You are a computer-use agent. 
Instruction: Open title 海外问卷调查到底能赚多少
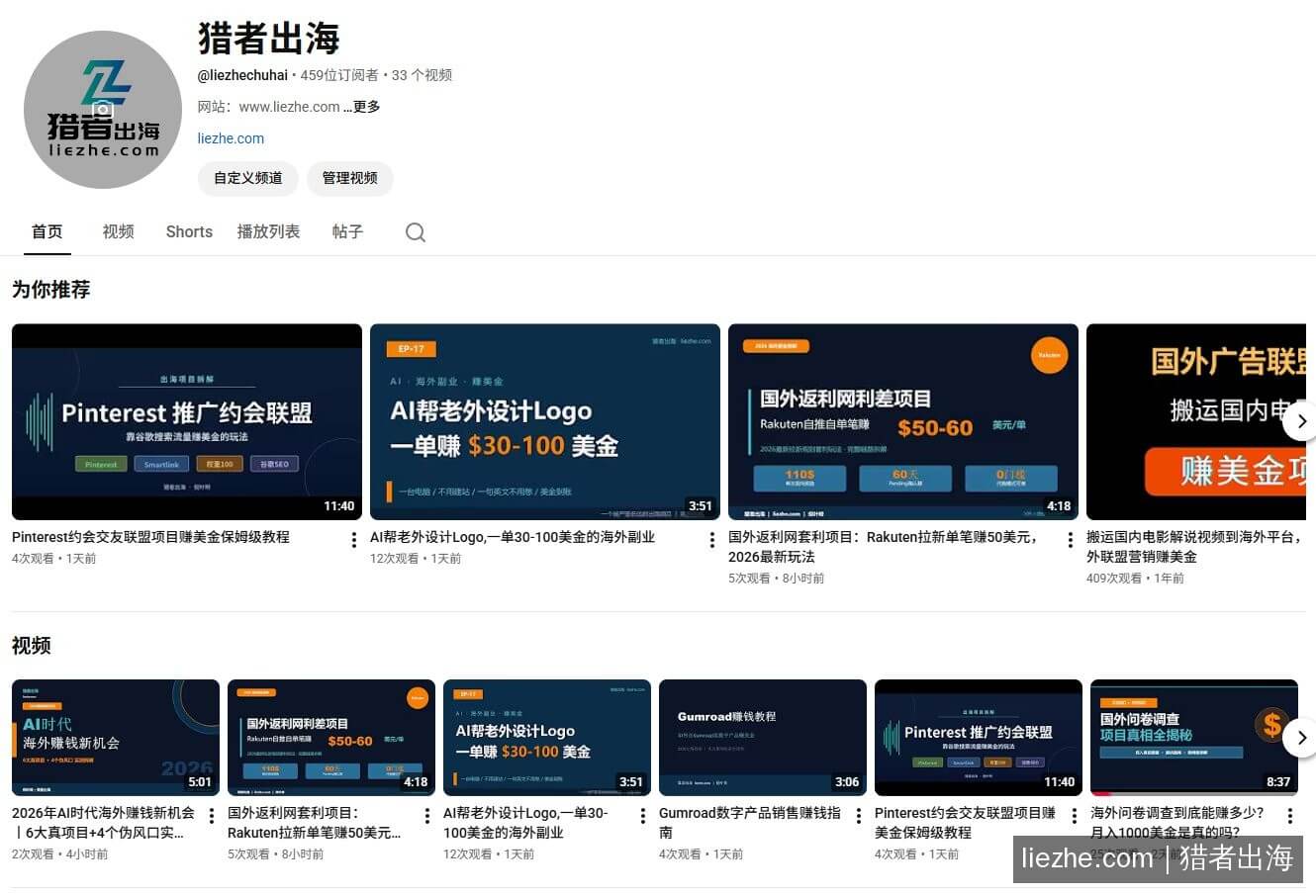coord(1177,823)
